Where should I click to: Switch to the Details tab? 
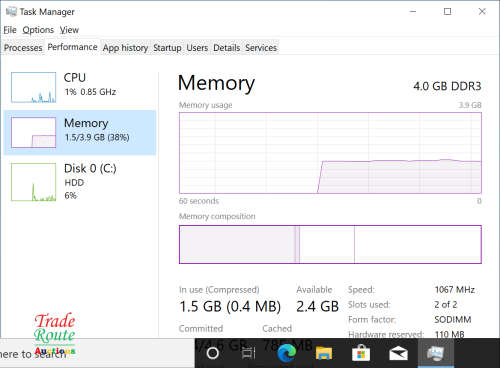226,48
